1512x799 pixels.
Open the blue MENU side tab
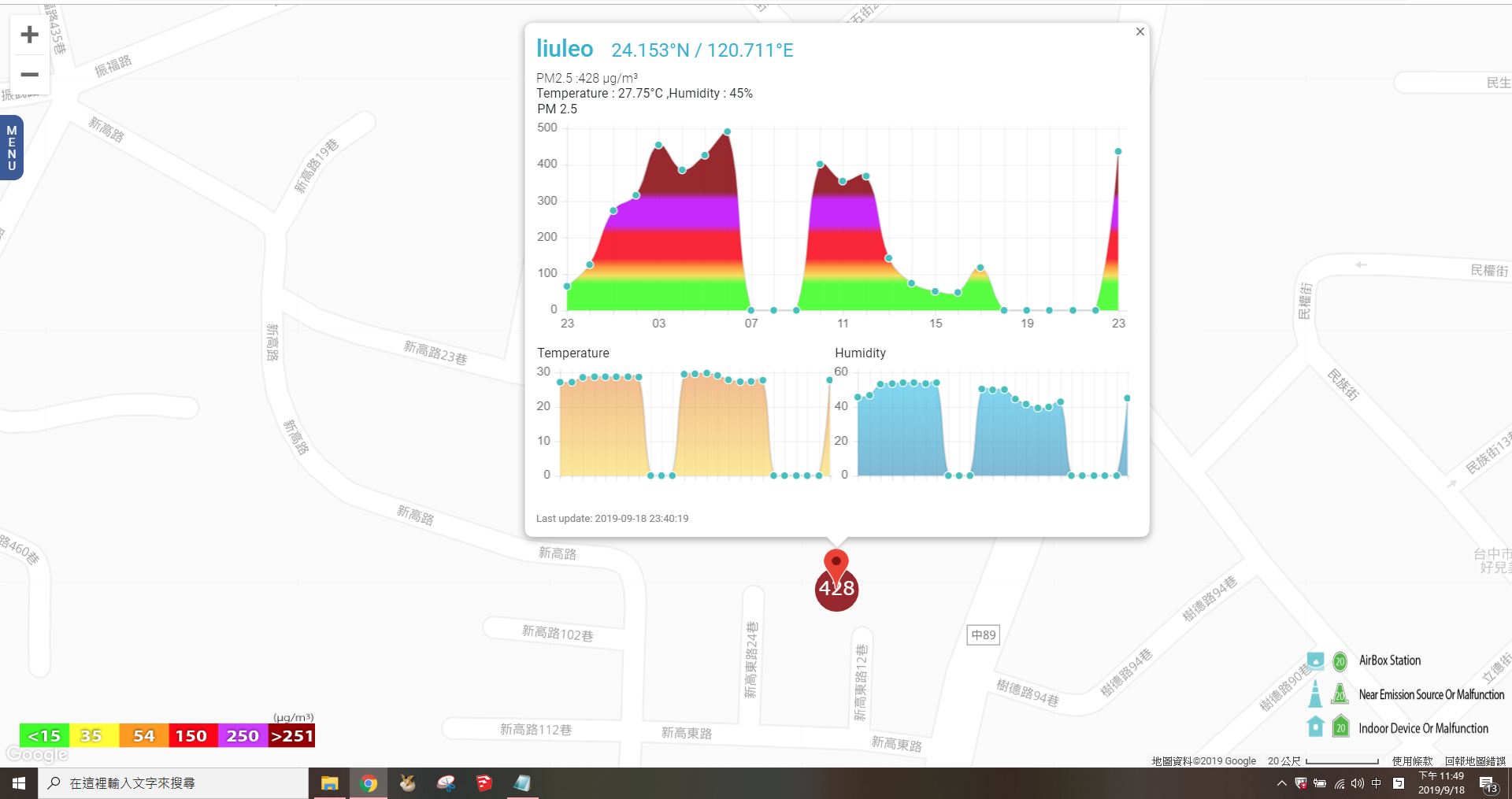coord(11,148)
